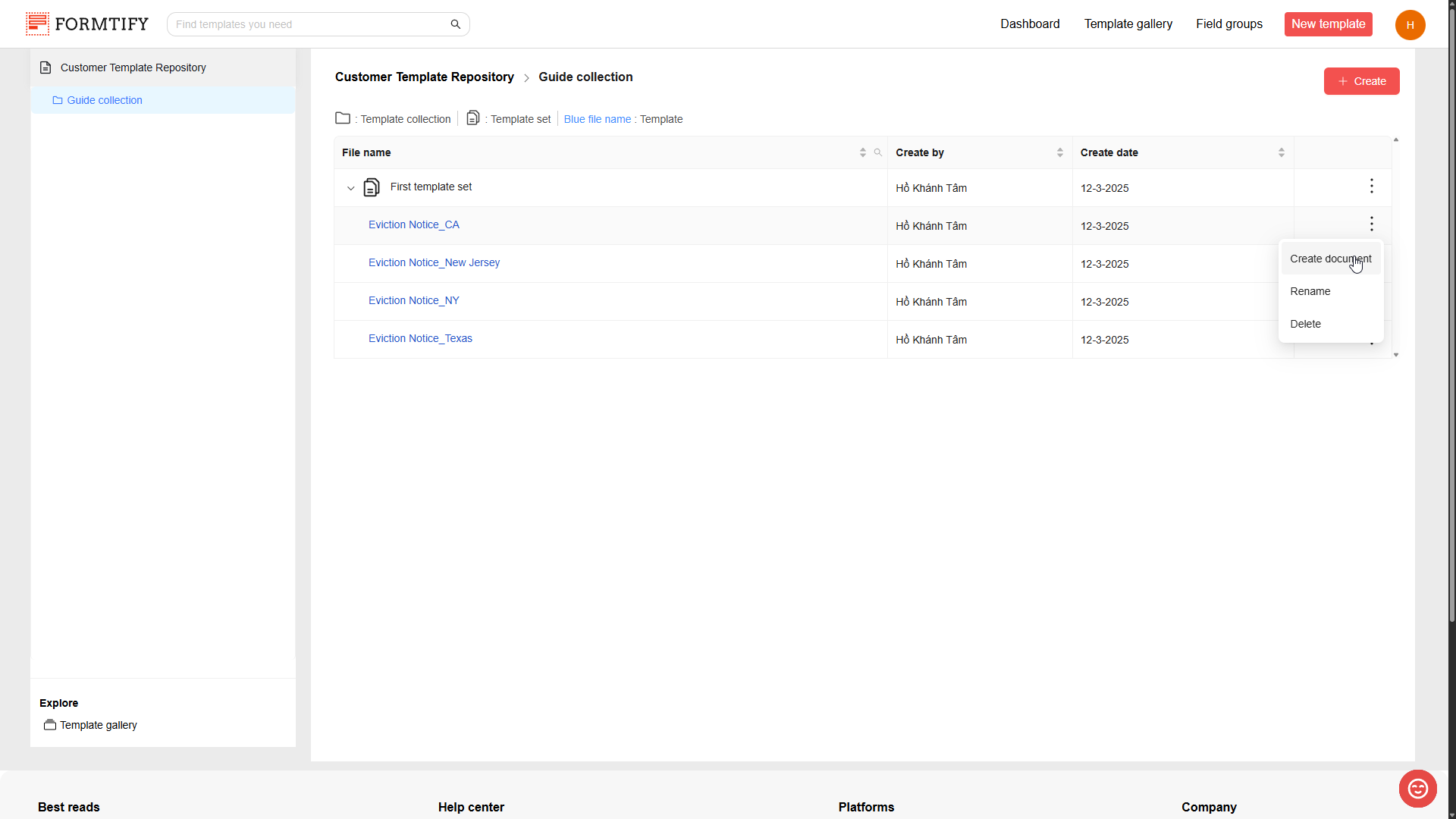The width and height of the screenshot is (1456, 819).
Task: Open the Eviction Notice_New Jersey template
Action: point(434,263)
